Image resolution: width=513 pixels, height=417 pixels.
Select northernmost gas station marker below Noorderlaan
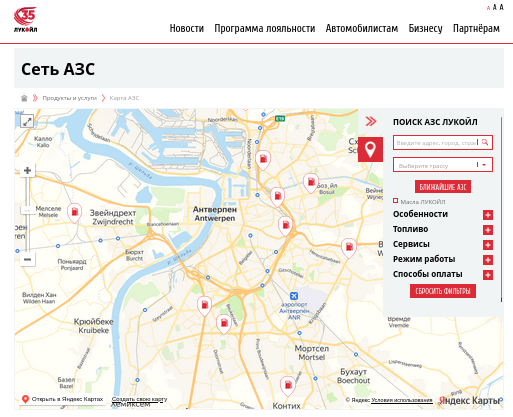pos(263,160)
